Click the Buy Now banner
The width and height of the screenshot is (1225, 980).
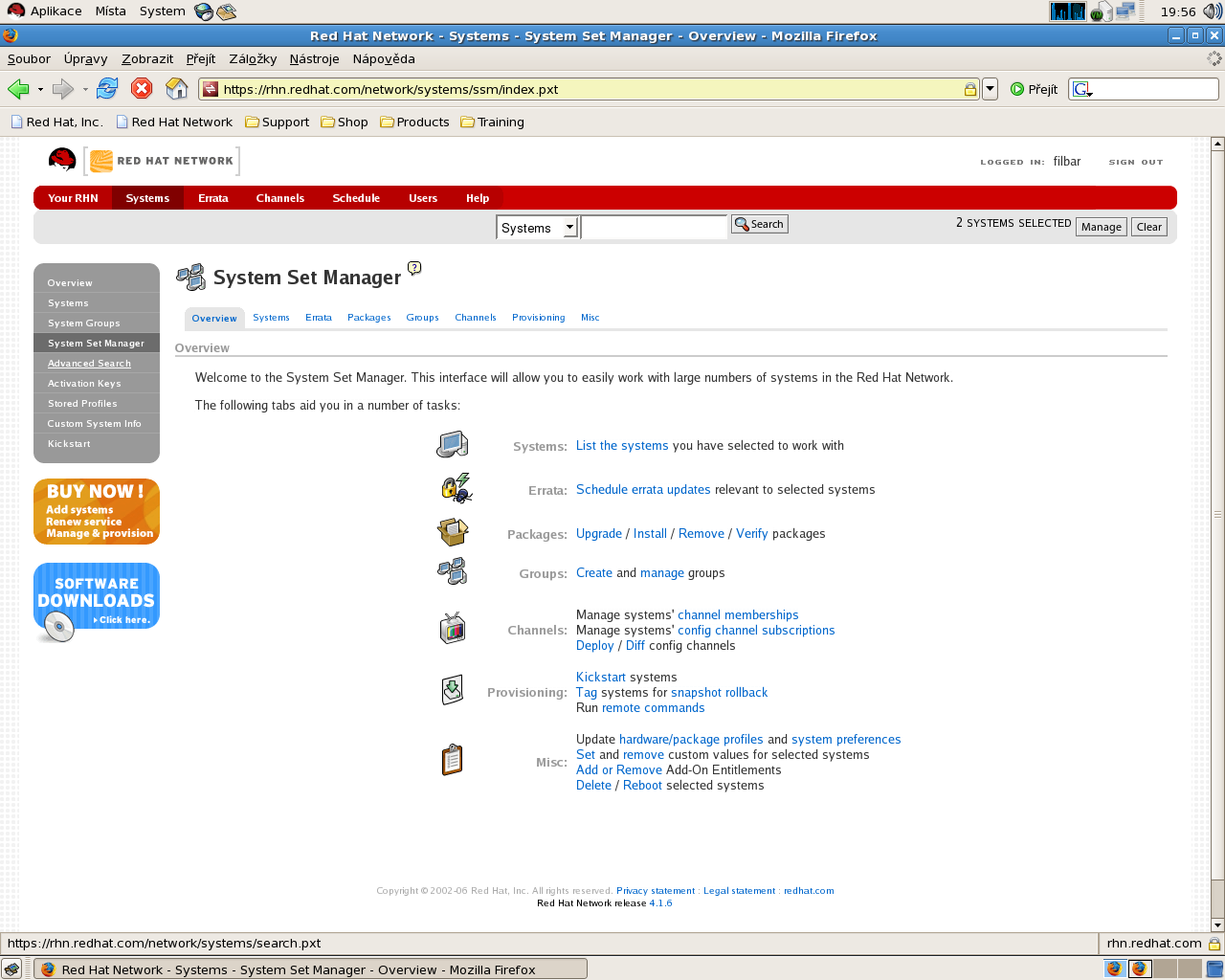[97, 511]
